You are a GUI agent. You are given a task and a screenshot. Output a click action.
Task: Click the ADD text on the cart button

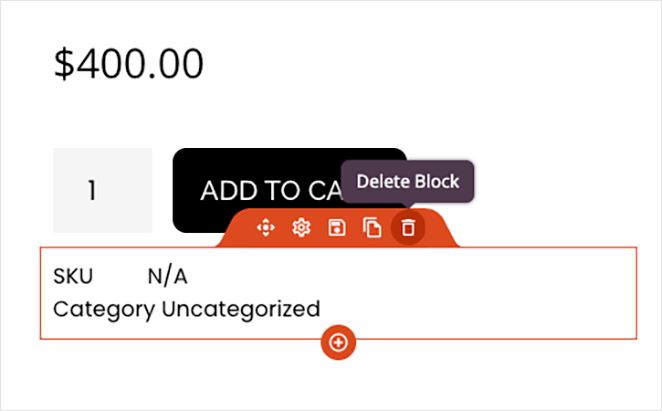click(229, 191)
